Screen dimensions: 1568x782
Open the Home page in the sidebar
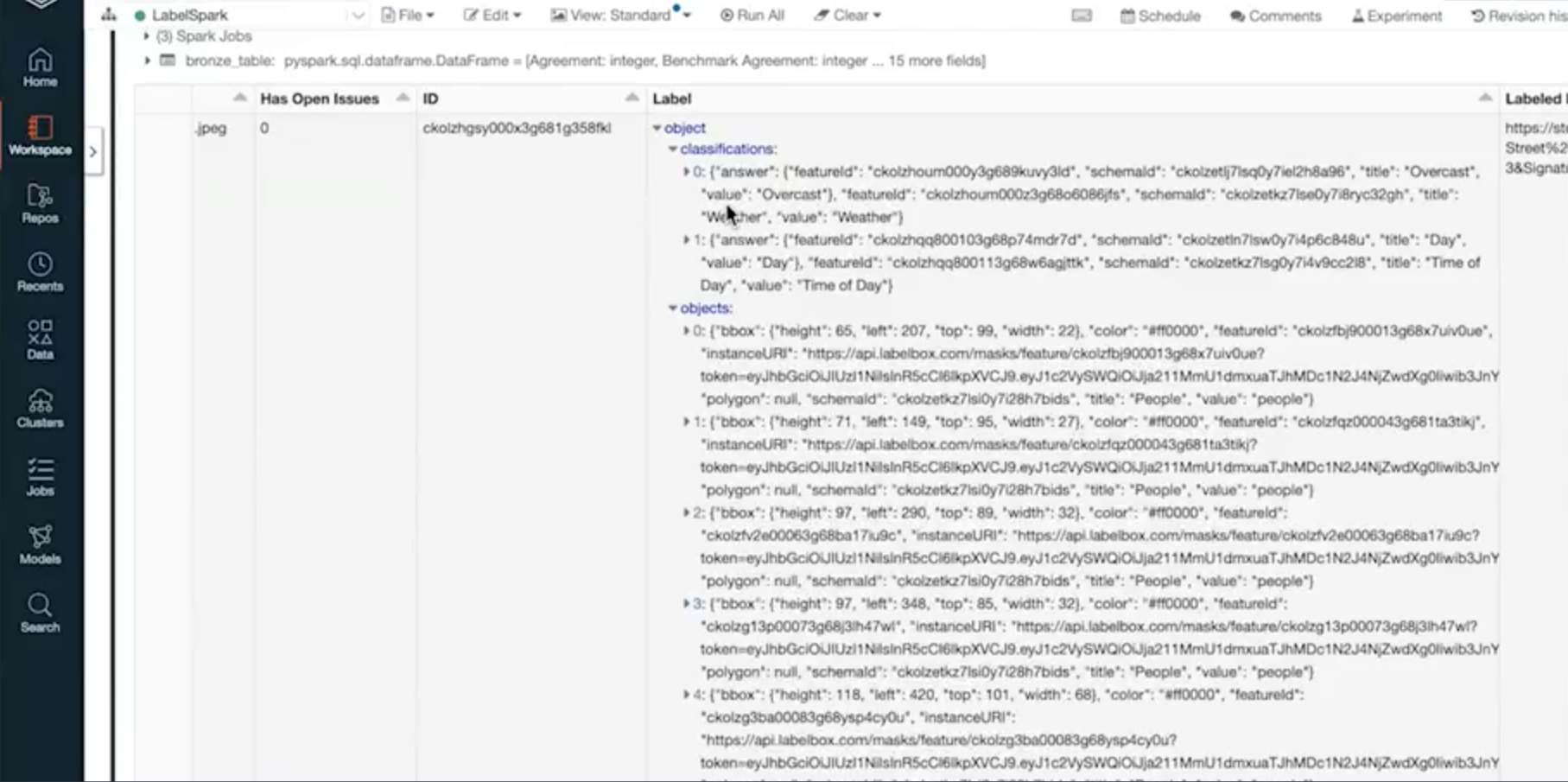pyautogui.click(x=40, y=67)
